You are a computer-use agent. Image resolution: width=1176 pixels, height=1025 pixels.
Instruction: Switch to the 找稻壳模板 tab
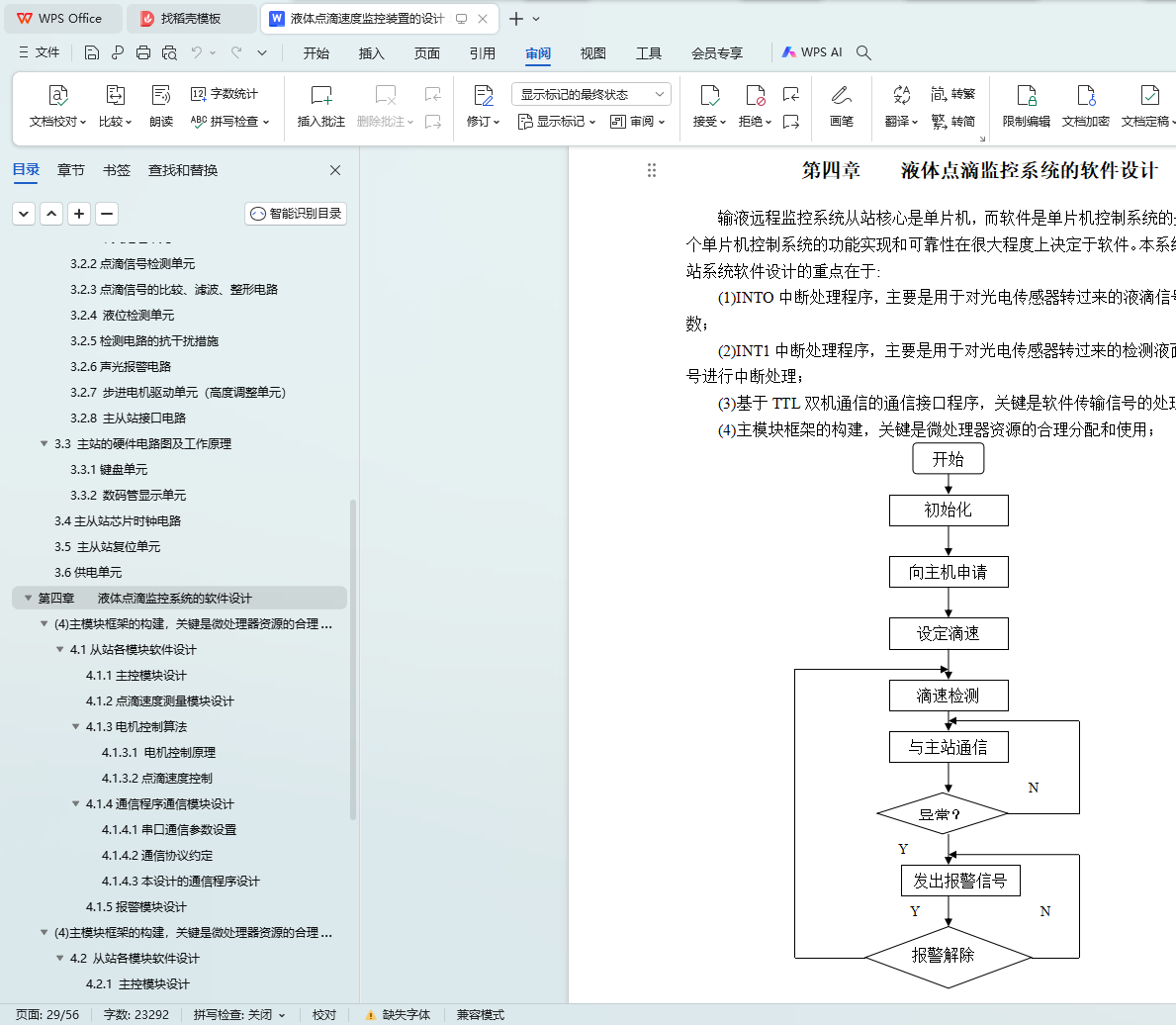(x=191, y=18)
